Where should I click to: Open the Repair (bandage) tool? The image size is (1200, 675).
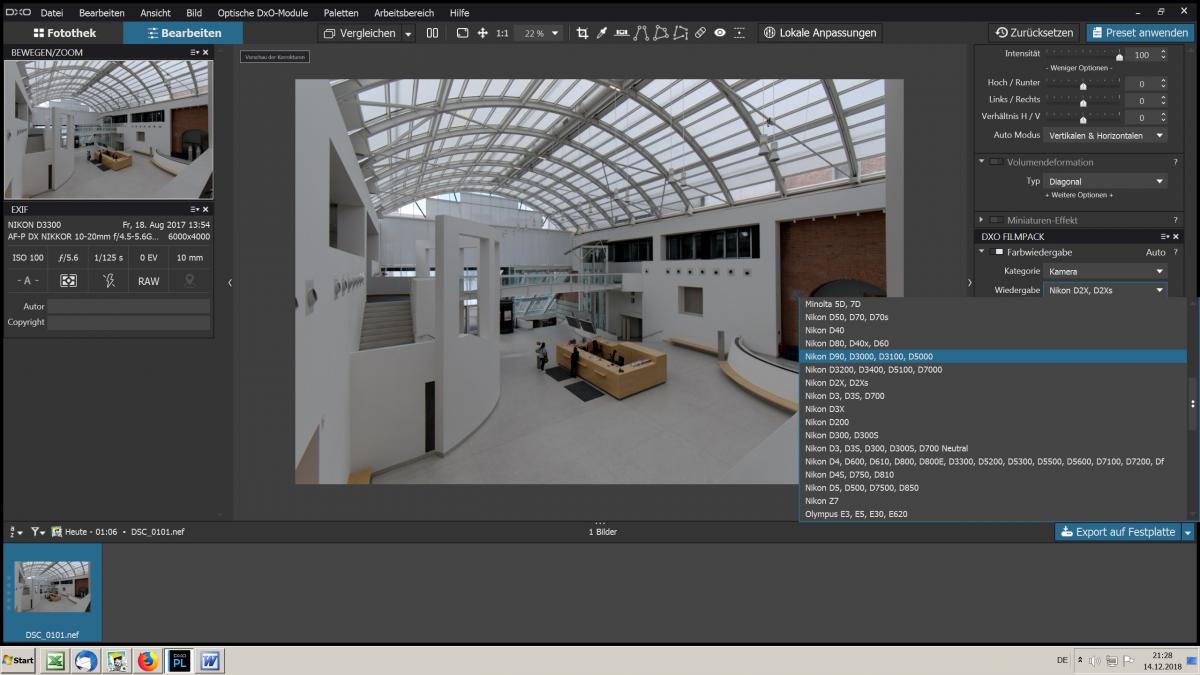(x=700, y=33)
